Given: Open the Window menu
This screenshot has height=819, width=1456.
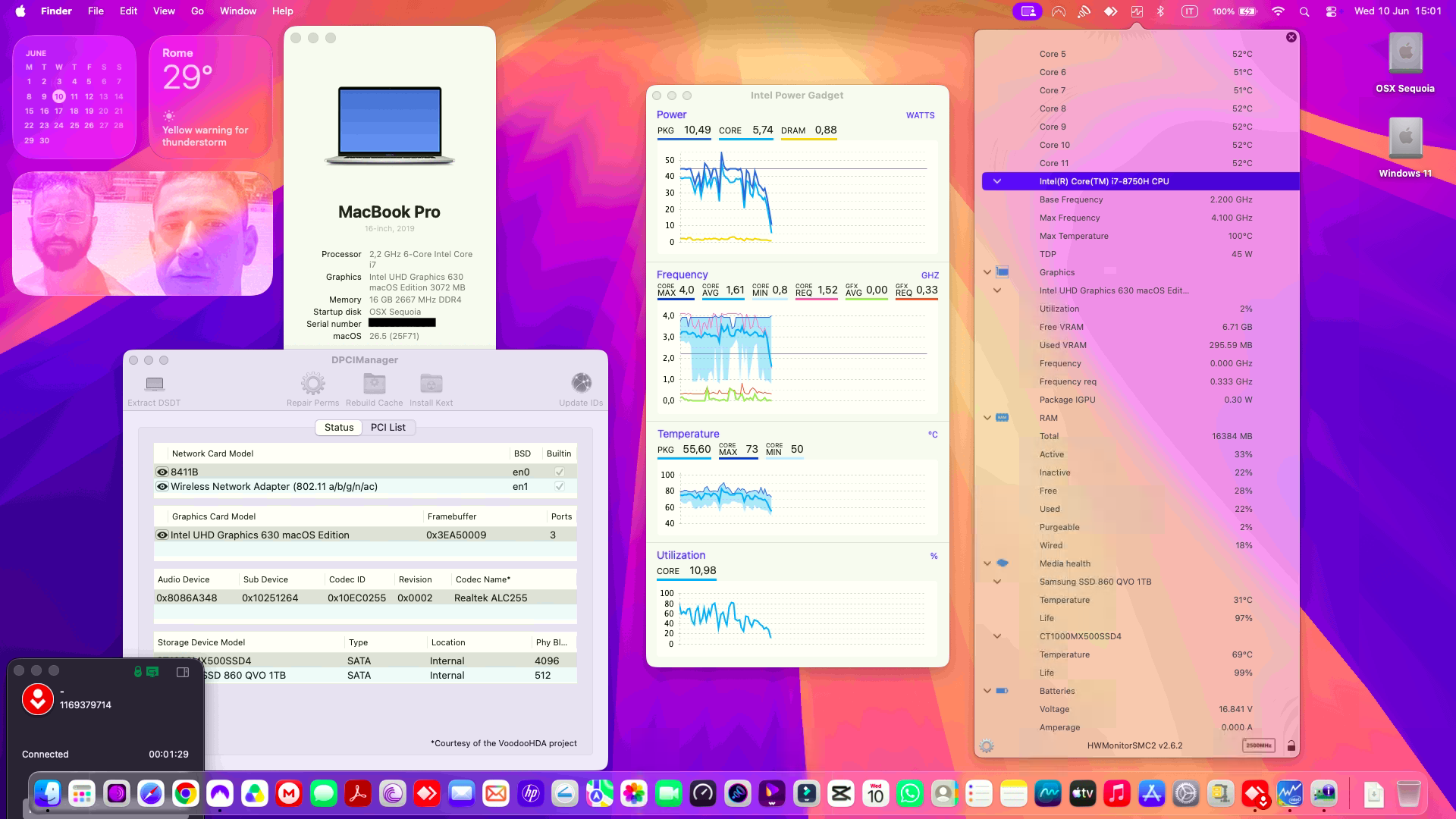Looking at the screenshot, I should [238, 11].
